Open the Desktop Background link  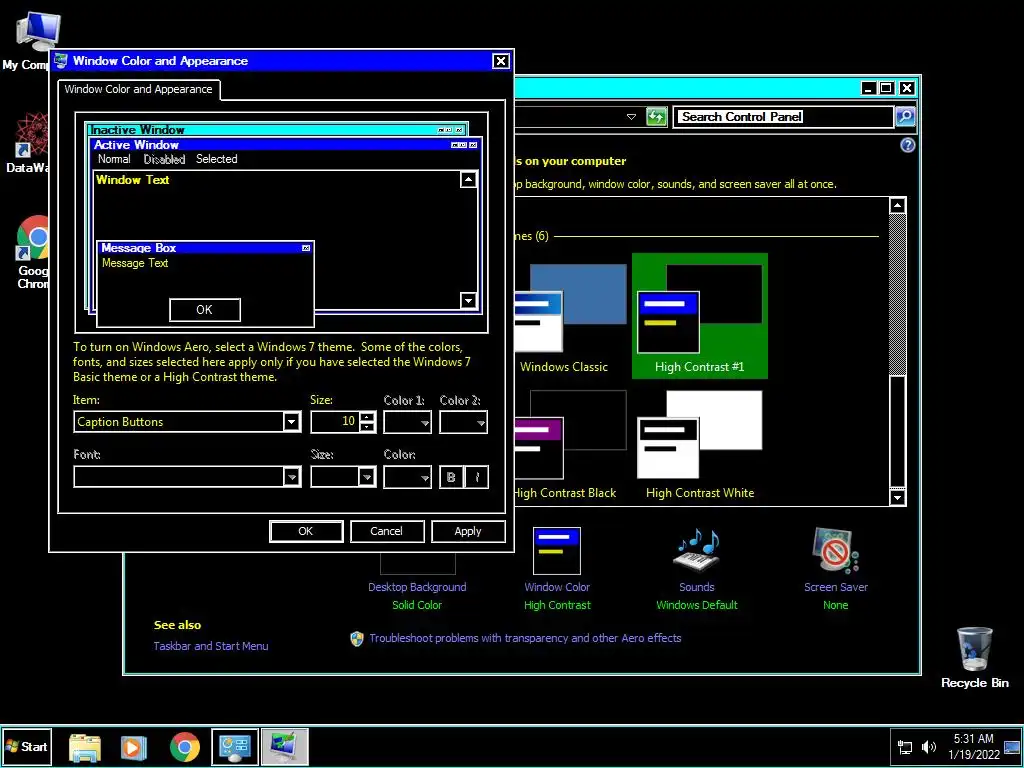coord(417,587)
